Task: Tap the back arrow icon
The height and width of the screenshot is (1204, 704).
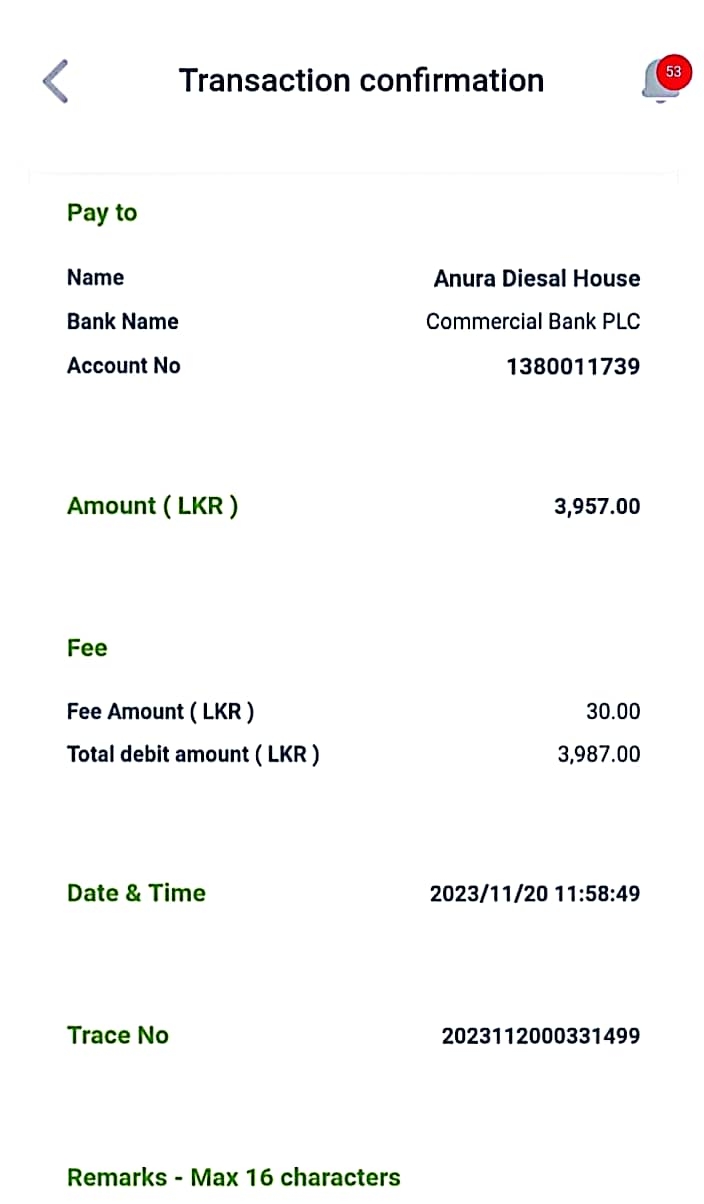Action: click(56, 81)
